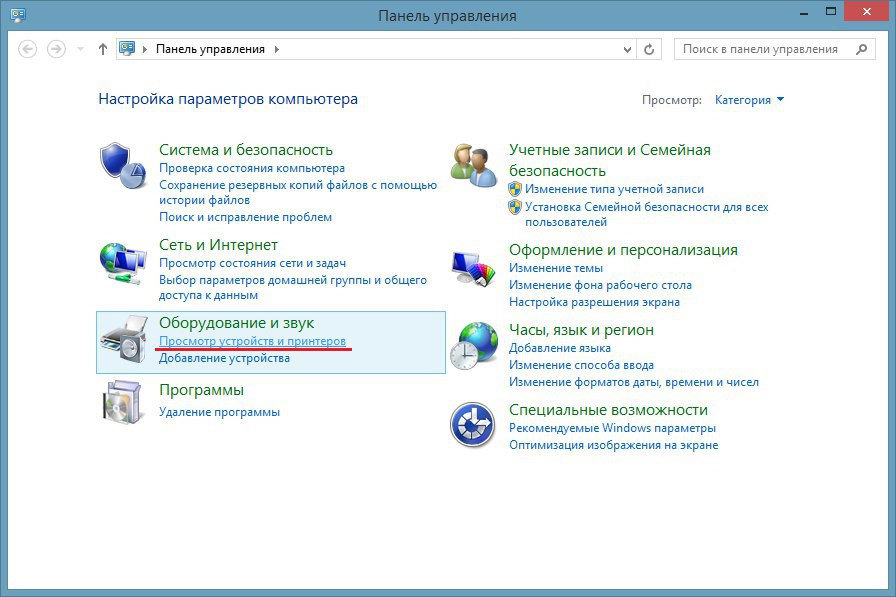Minimize the Панель управления window
This screenshot has height=597, width=896.
(x=804, y=13)
